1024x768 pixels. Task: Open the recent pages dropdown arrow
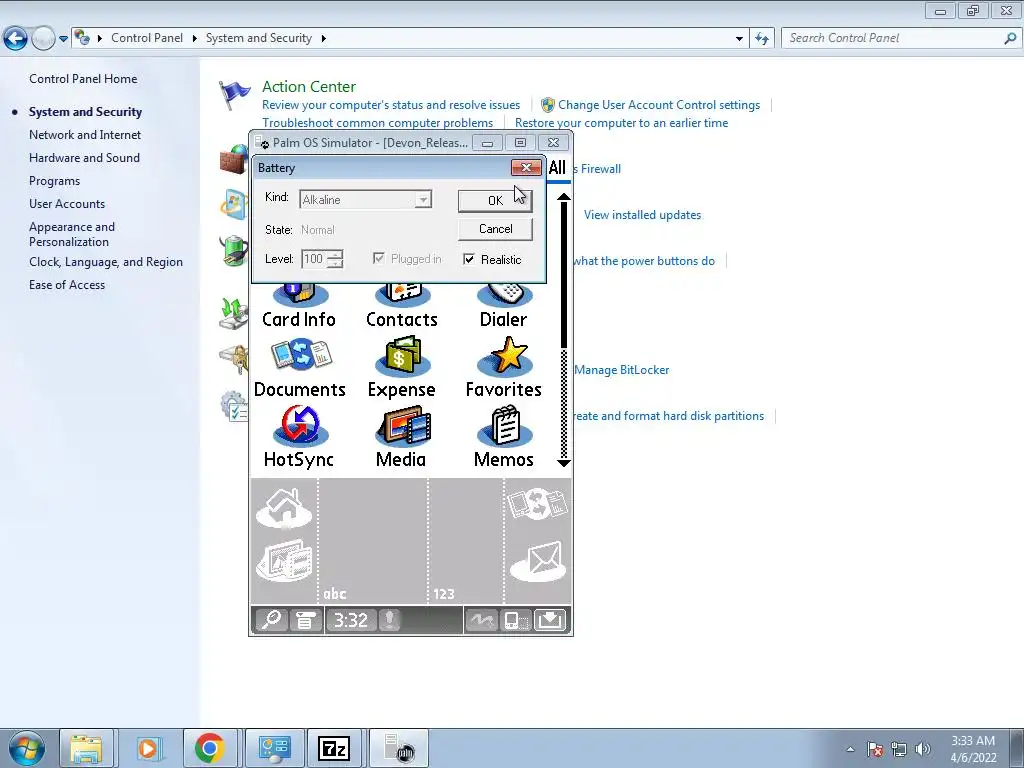point(63,39)
